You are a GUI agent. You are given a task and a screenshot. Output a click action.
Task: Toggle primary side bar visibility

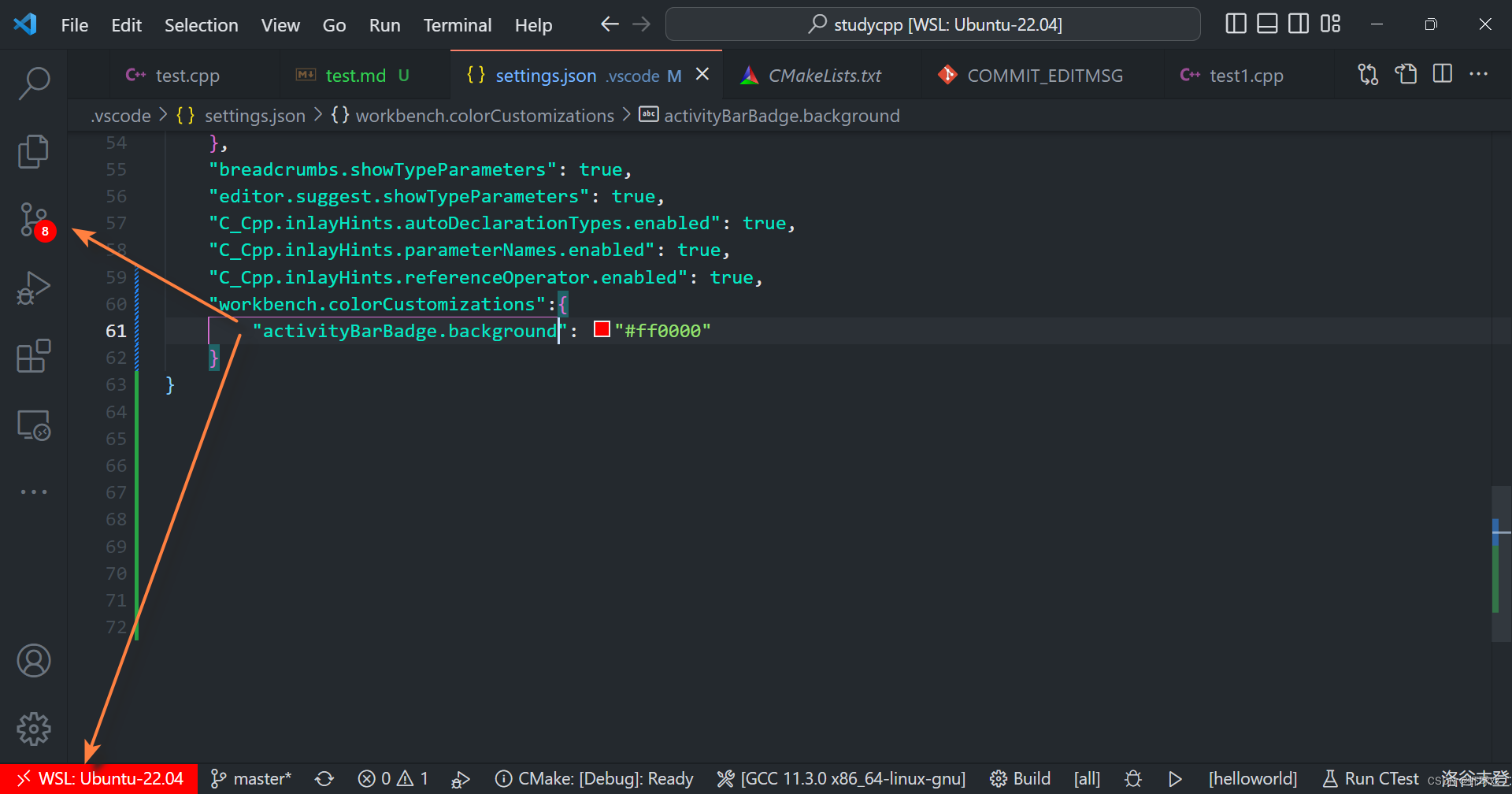click(x=1236, y=24)
